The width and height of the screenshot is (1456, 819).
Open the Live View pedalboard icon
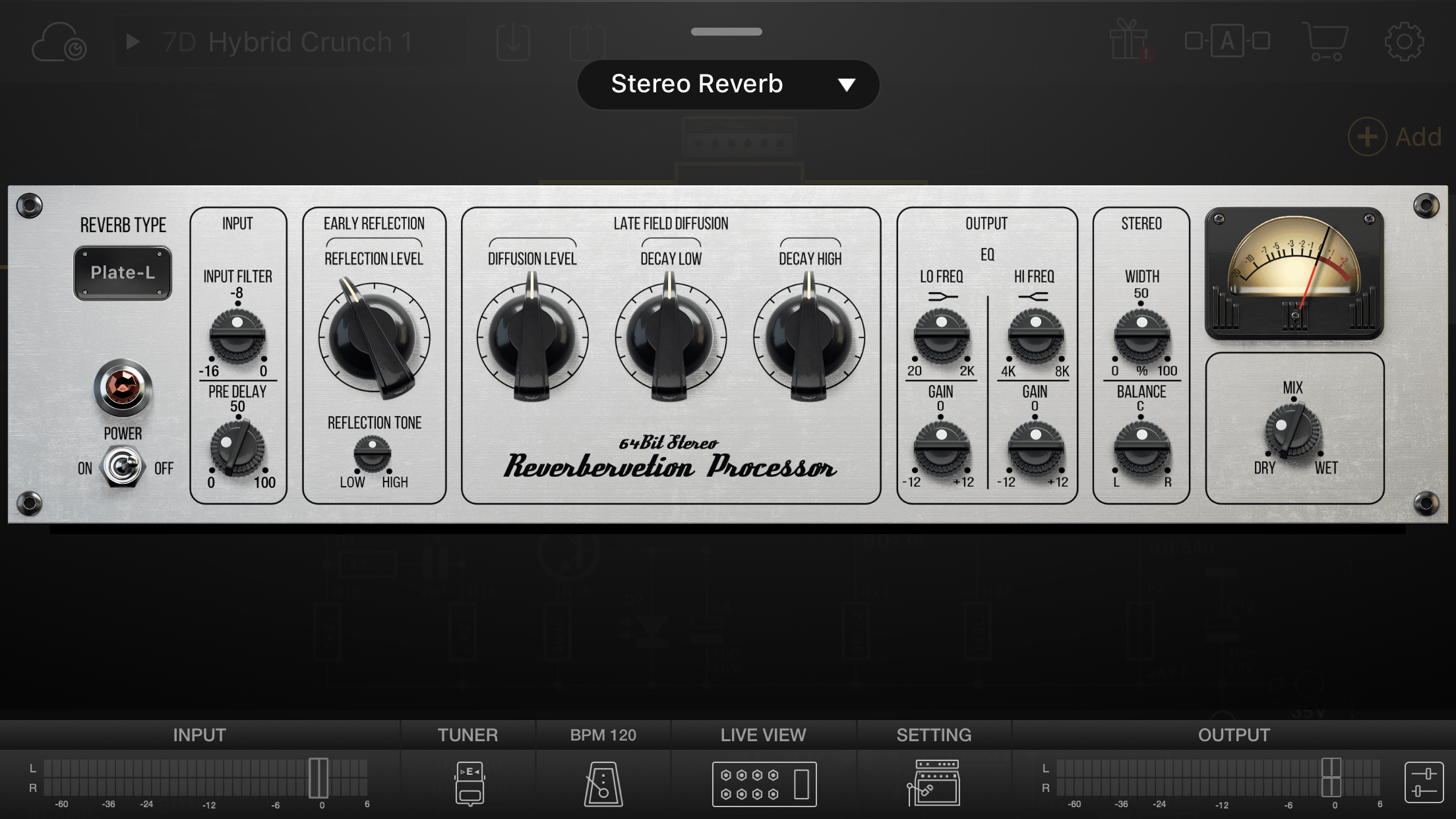coord(764,784)
